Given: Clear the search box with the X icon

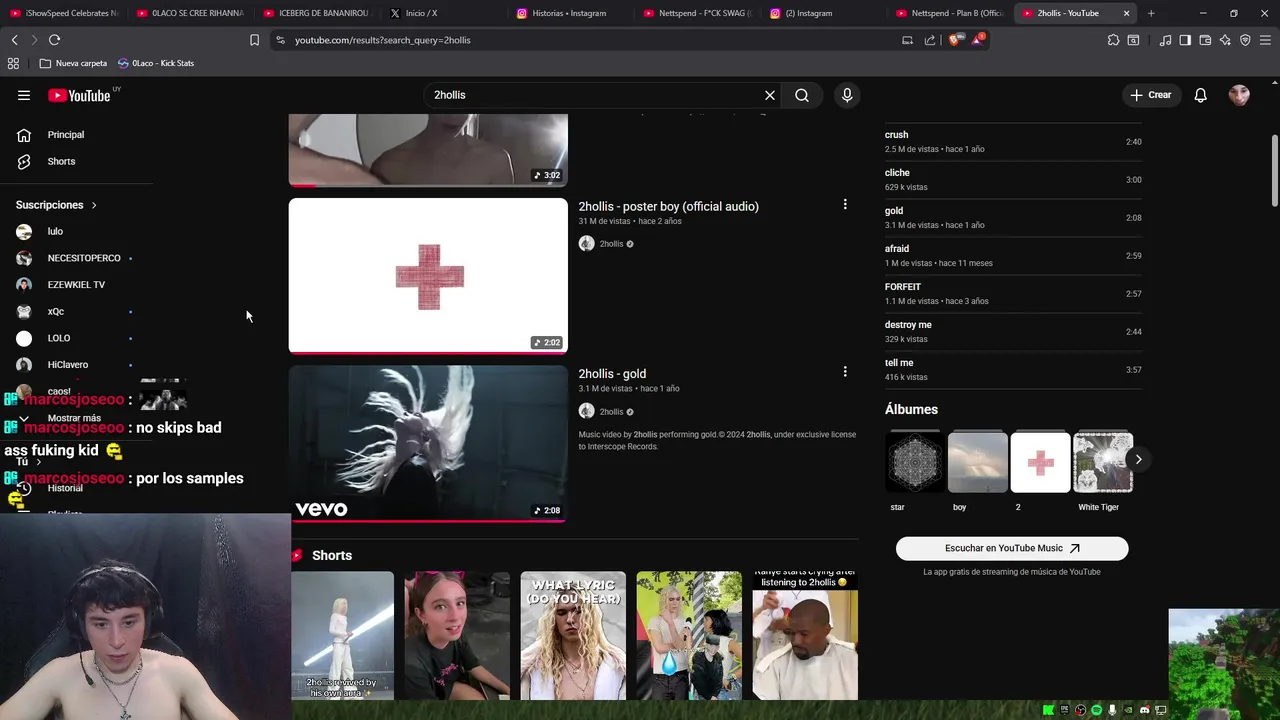Looking at the screenshot, I should (x=770, y=95).
